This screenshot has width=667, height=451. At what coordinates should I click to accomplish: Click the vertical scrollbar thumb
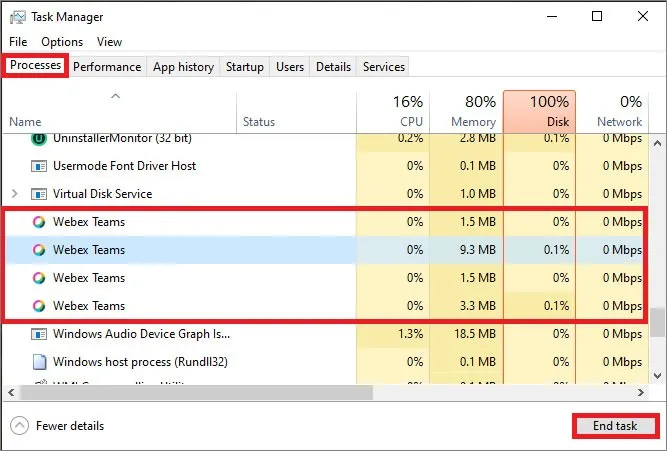657,322
